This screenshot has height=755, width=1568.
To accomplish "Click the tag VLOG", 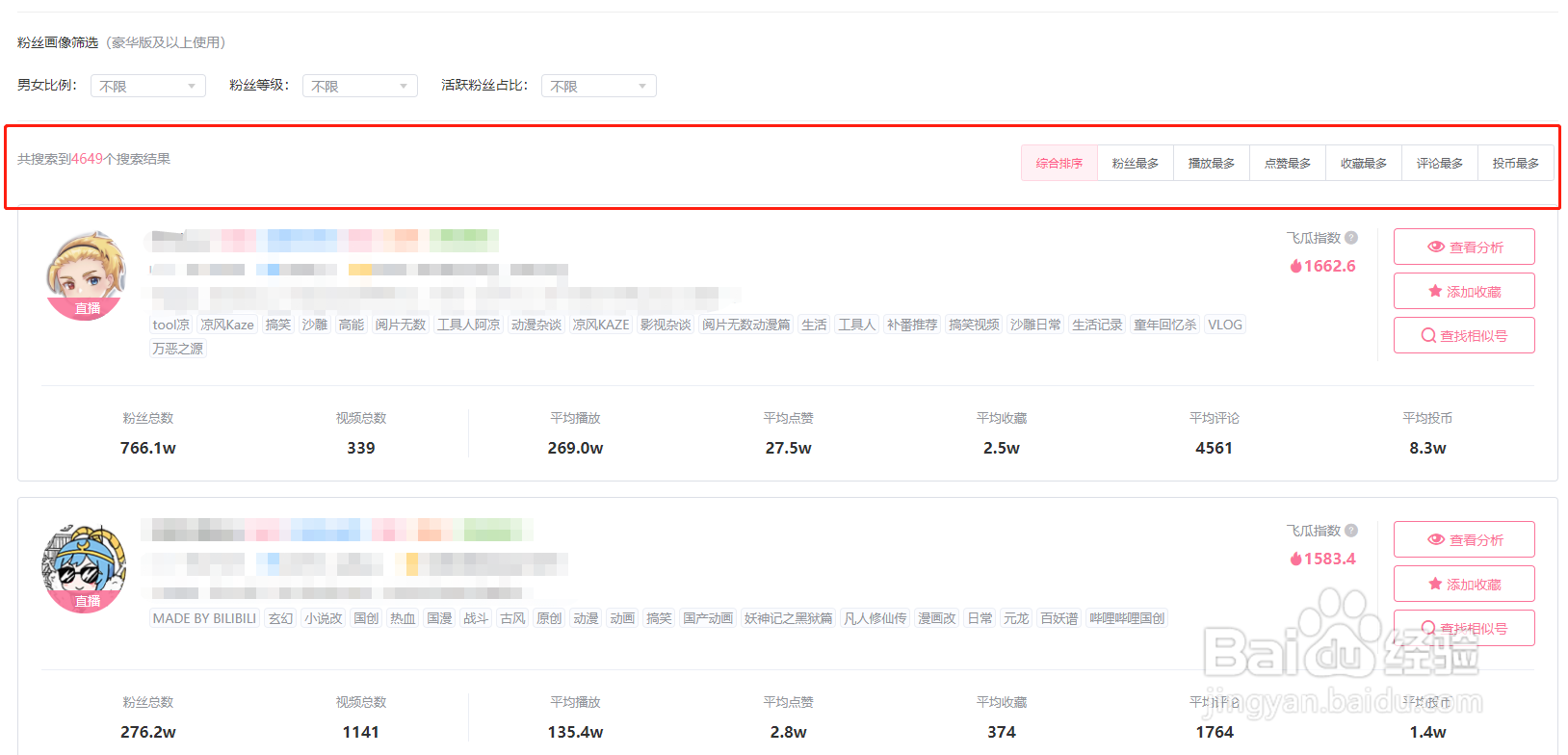I will click(x=1225, y=325).
